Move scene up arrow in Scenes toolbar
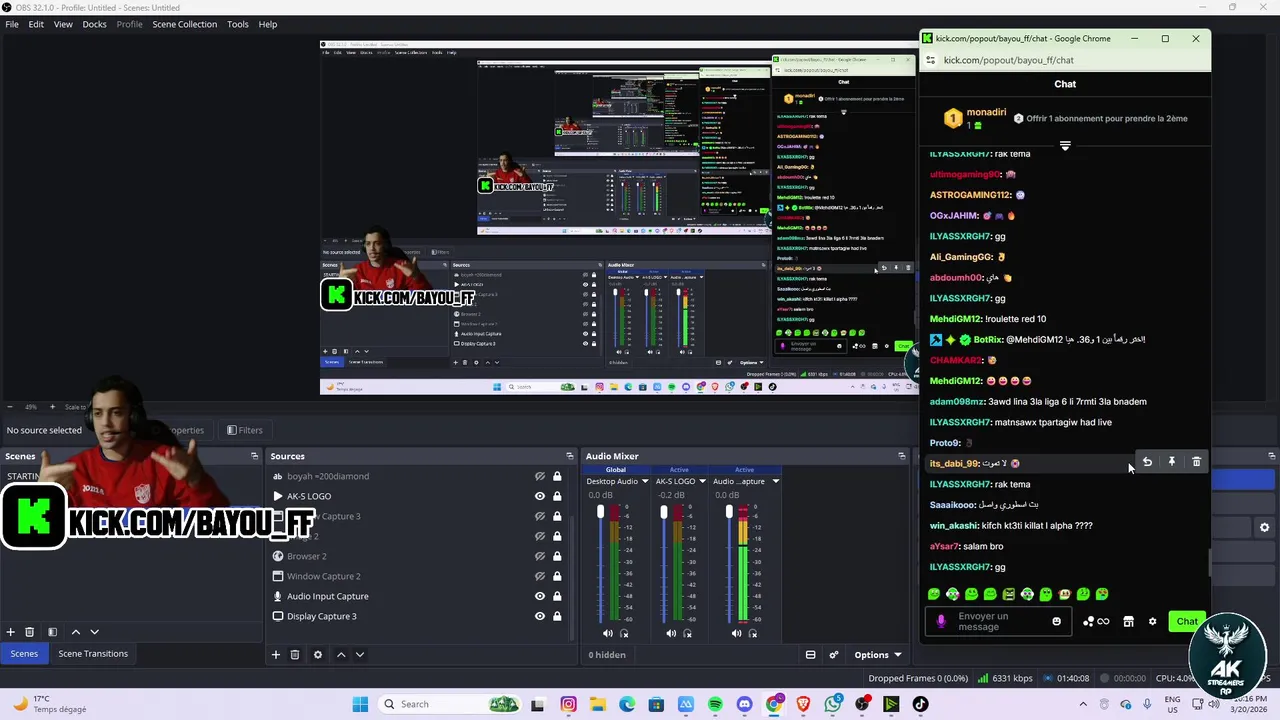 pyautogui.click(x=75, y=632)
